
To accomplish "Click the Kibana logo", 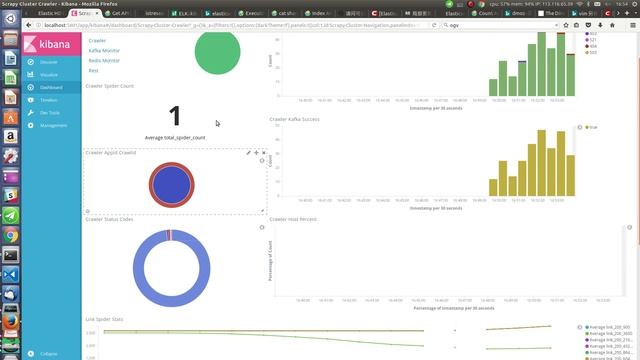I will pyautogui.click(x=51, y=44).
